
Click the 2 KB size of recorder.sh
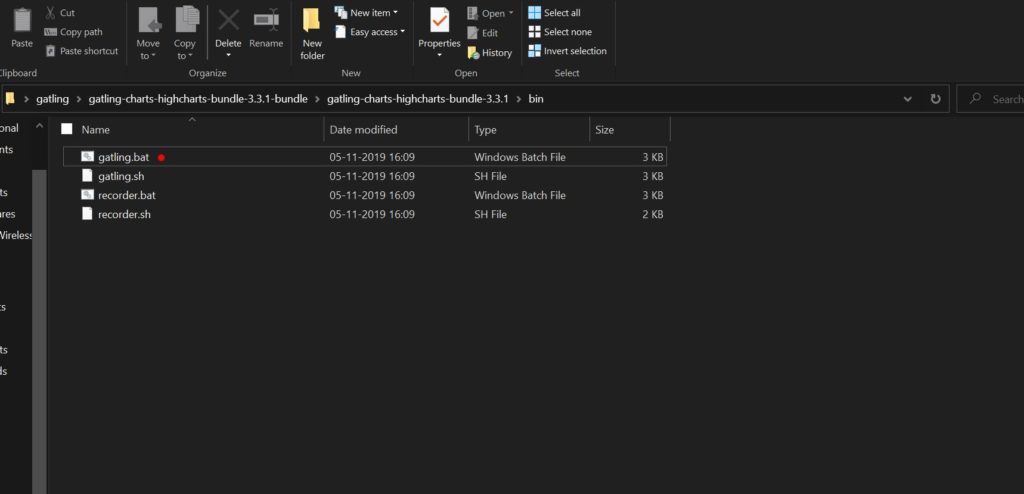(652, 214)
